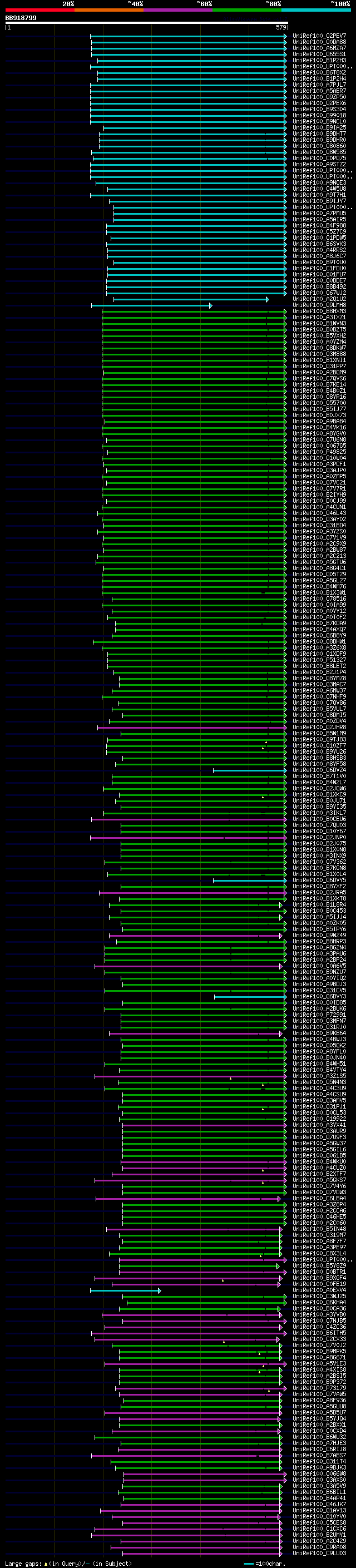Click the short cyan bar for UniRef100_Q6DVZ4
This screenshot has width=356, height=1568.
[250, 770]
